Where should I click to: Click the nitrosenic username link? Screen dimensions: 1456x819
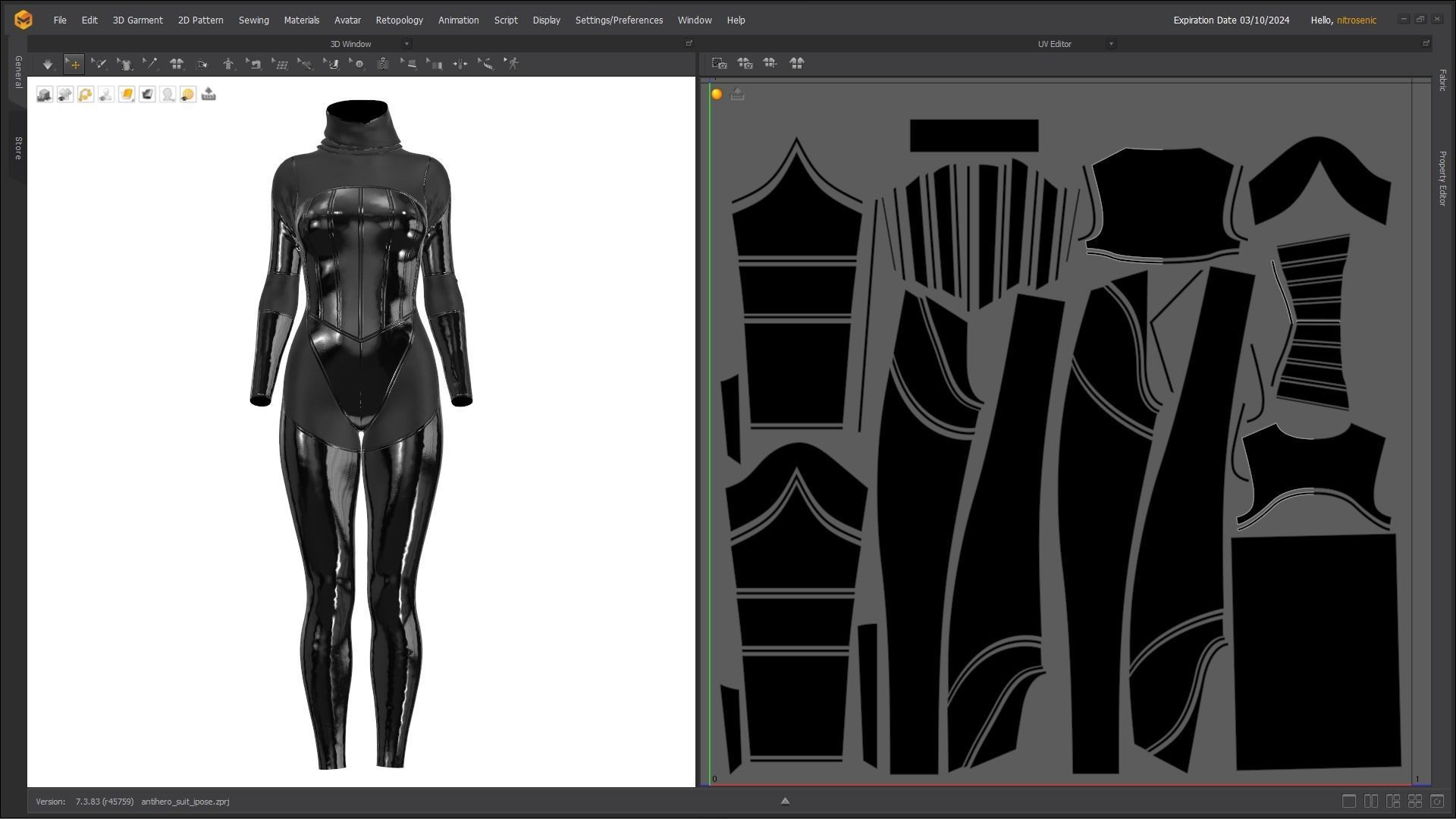pos(1356,20)
